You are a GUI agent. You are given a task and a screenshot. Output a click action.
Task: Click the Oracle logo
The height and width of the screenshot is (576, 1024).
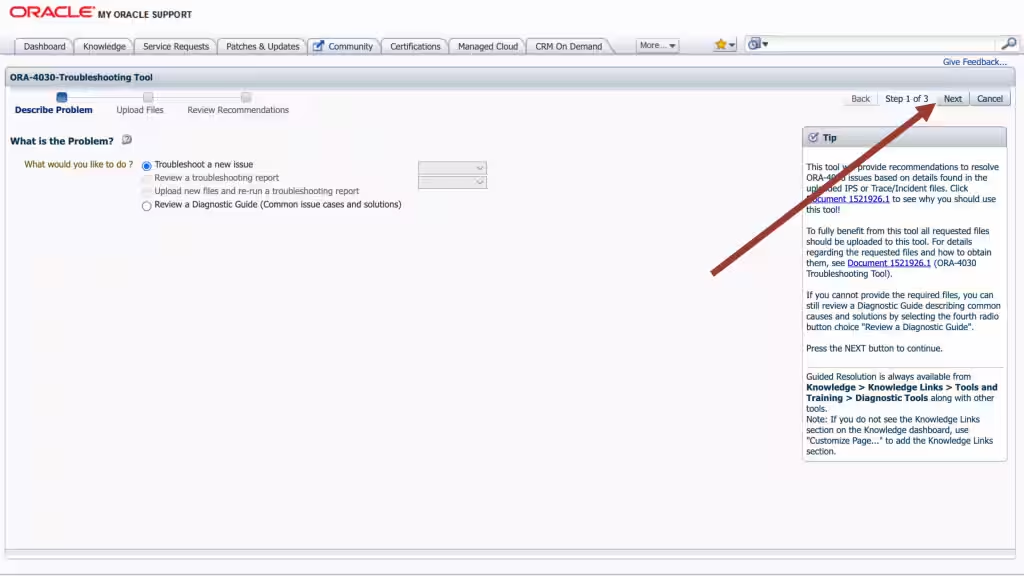[52, 12]
